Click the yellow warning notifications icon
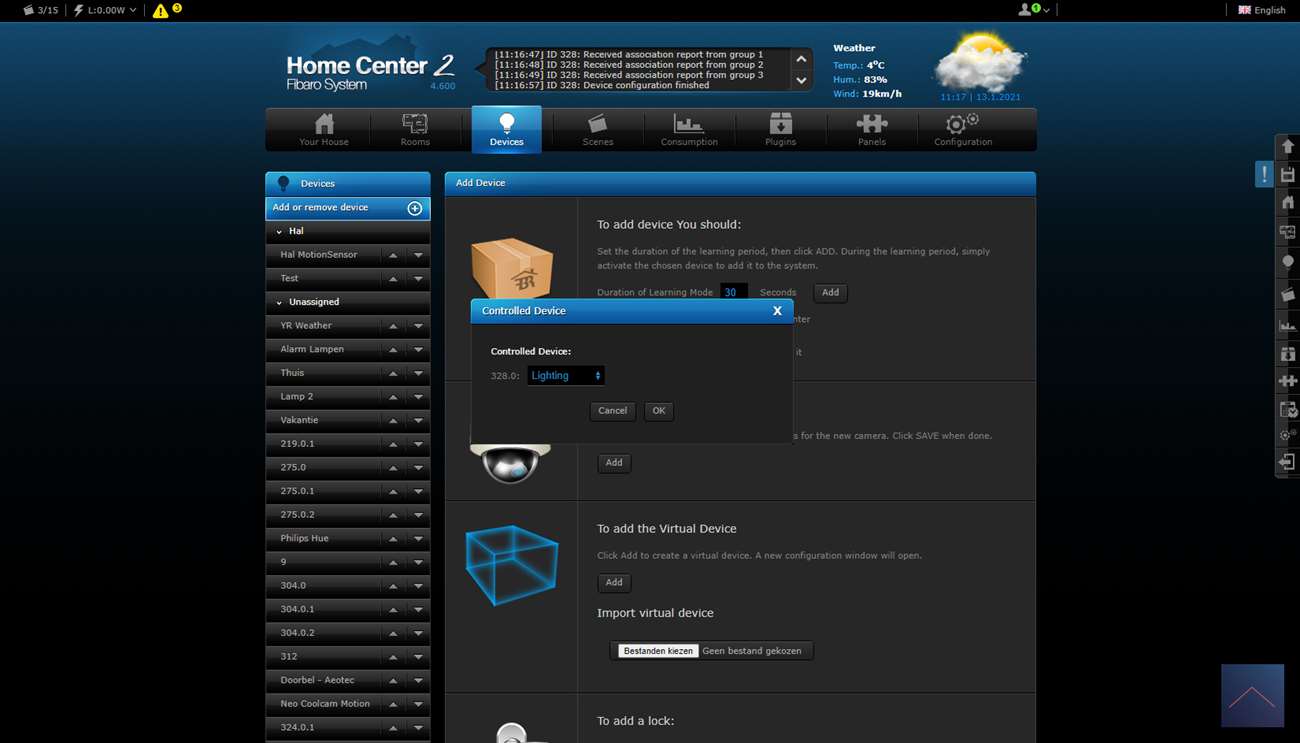The width and height of the screenshot is (1300, 743). tap(161, 11)
